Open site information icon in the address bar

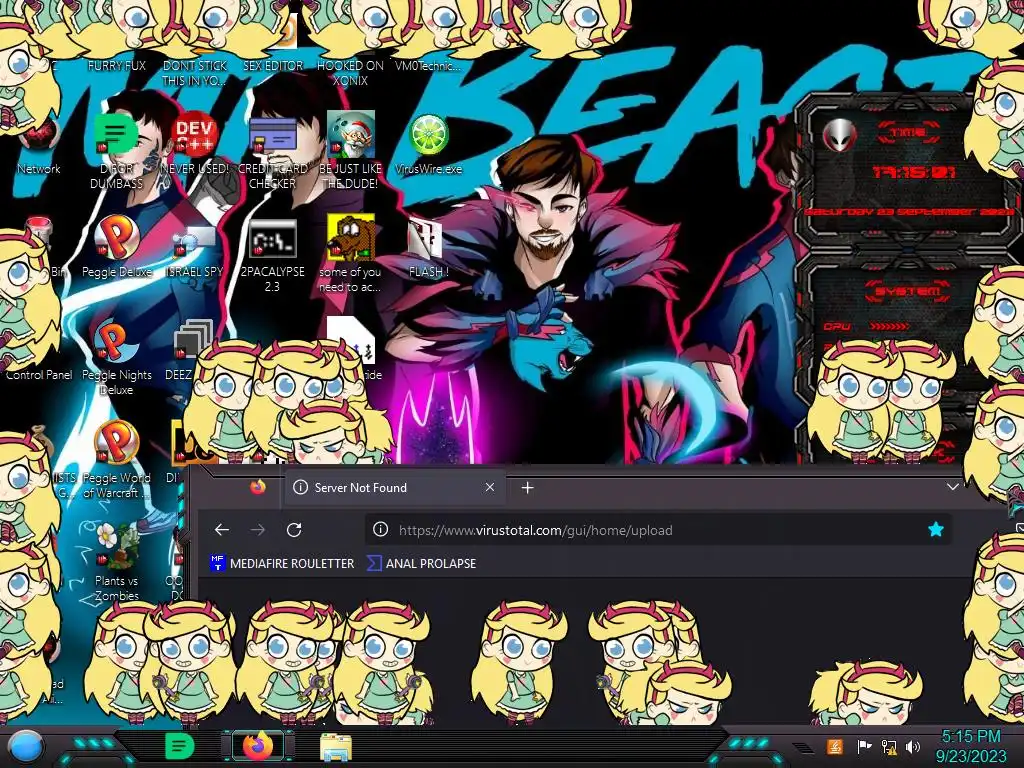click(x=380, y=530)
